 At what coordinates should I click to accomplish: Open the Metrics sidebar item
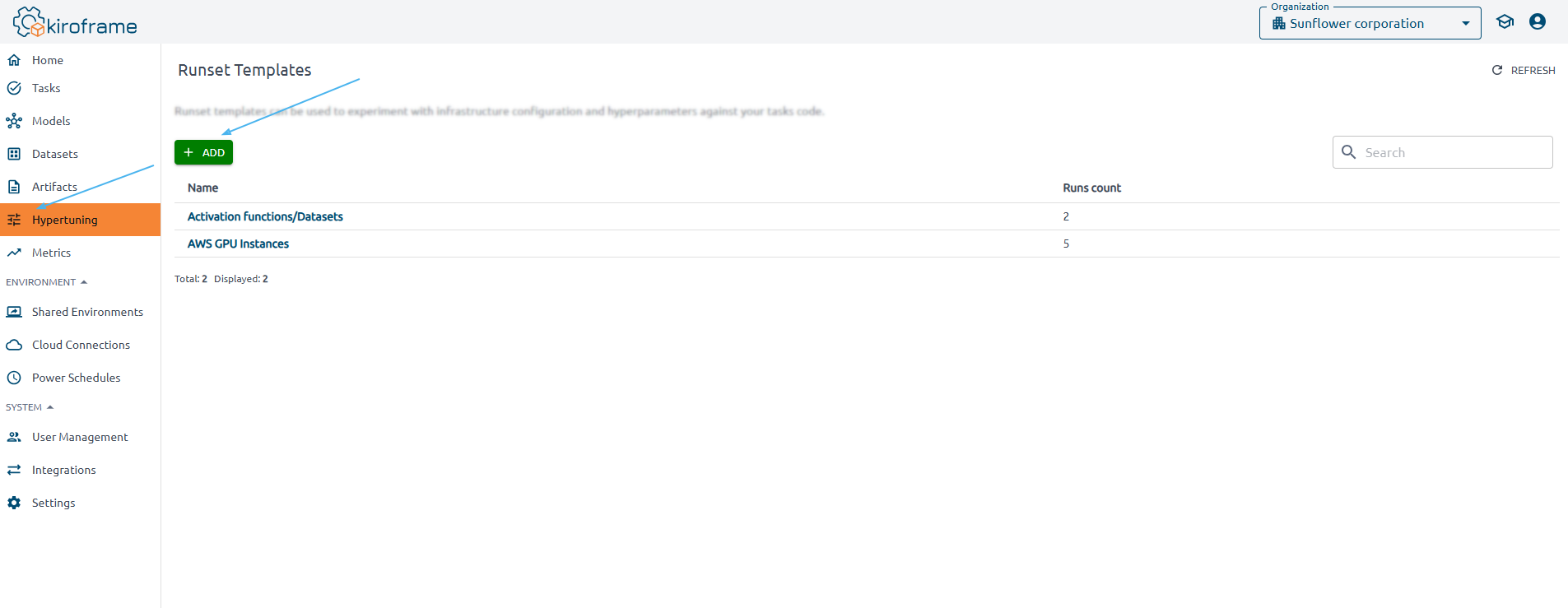click(51, 253)
